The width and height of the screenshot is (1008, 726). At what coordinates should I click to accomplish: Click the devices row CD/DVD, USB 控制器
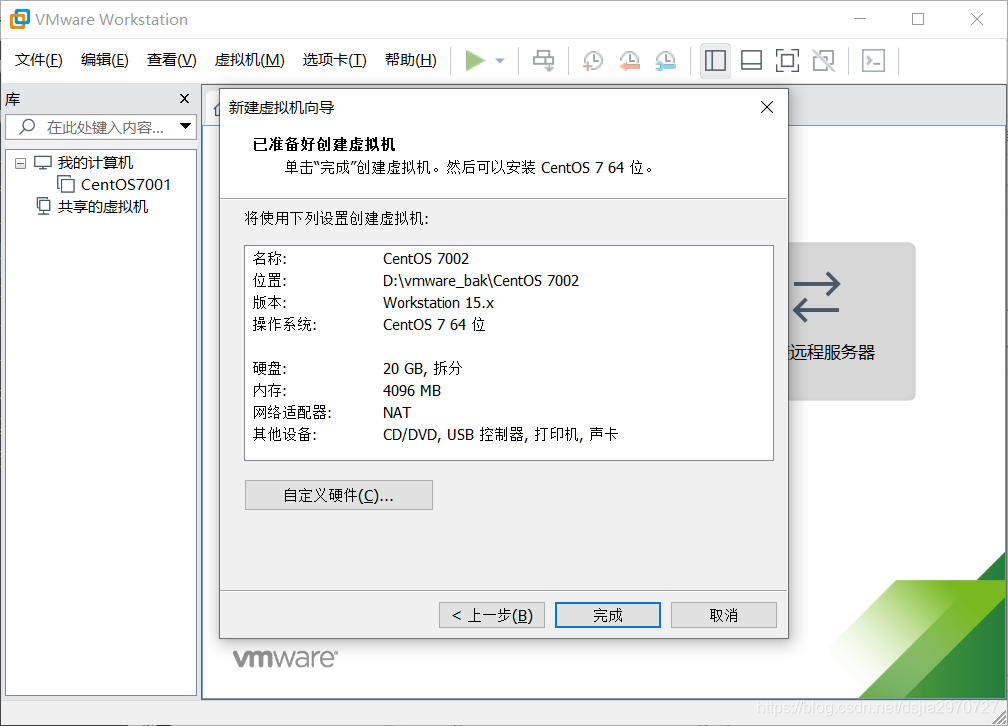point(500,434)
